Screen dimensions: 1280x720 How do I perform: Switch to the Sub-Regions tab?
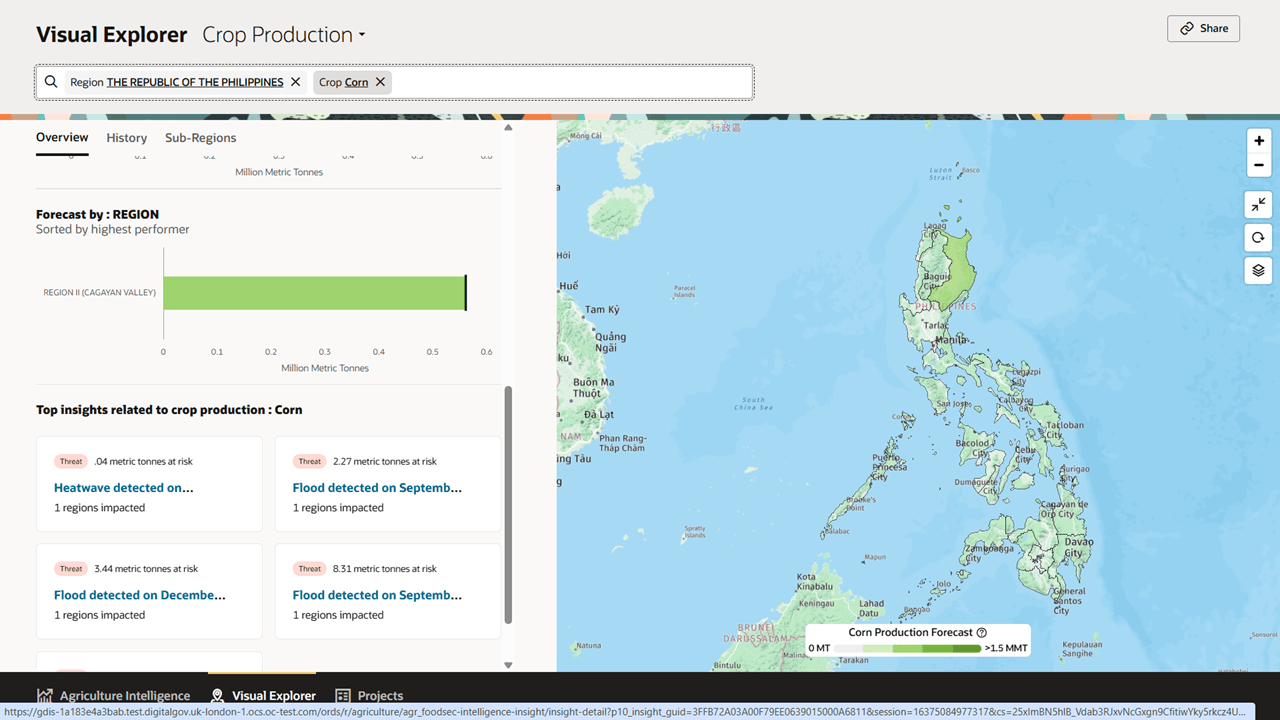click(200, 137)
